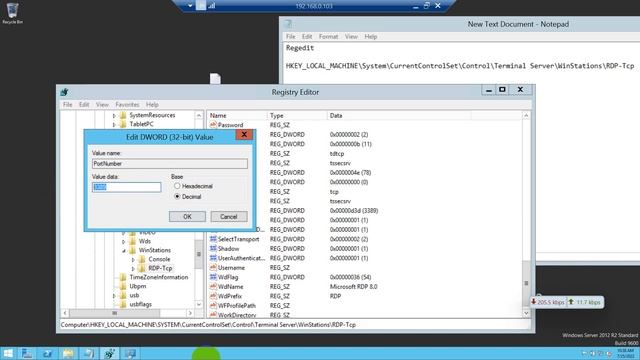Select the WdName string value icon
Screen dimensions: 640x360
(213, 287)
